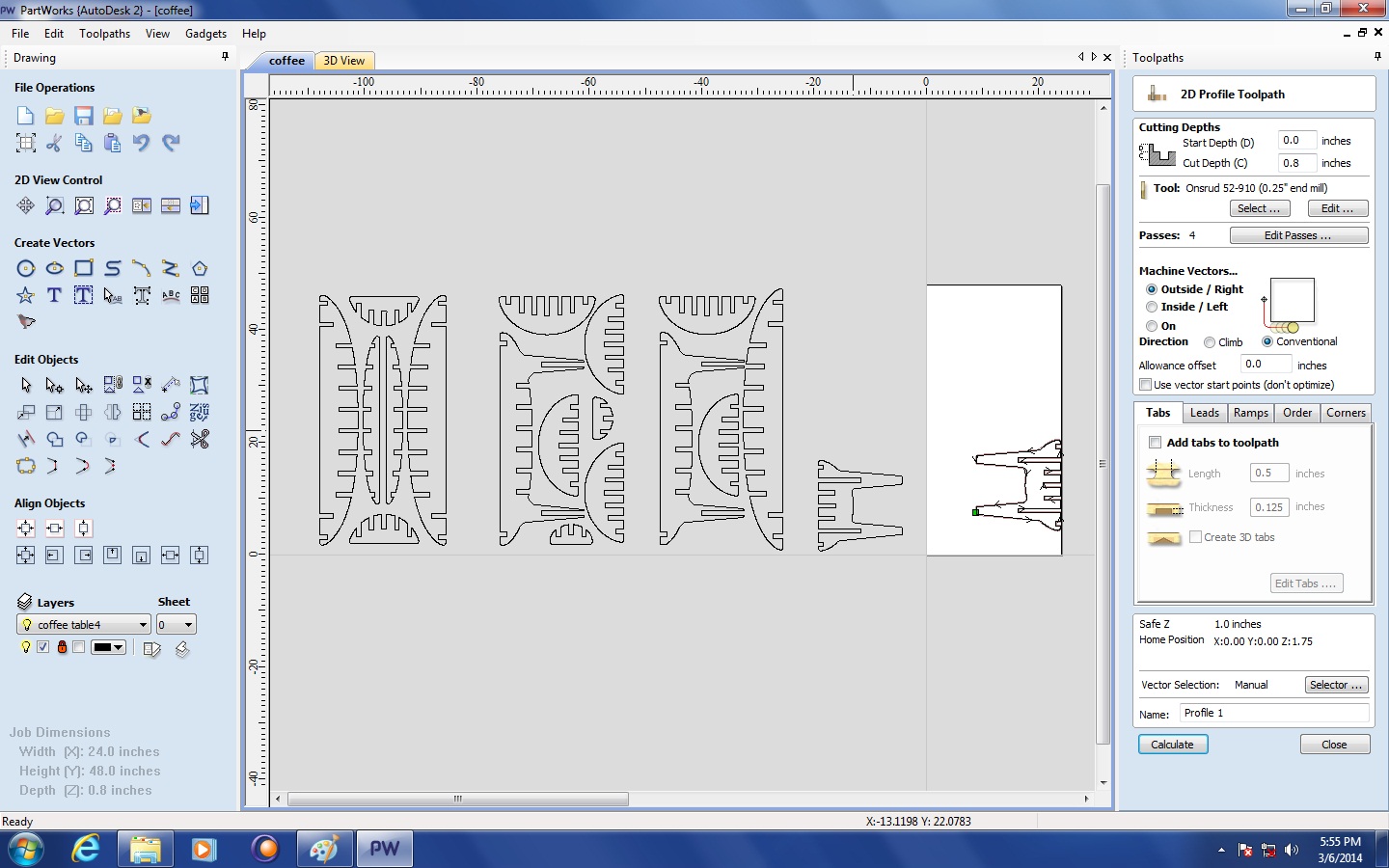This screenshot has height=868, width=1389.
Task: Select Inside / Left machine vectors option
Action: click(1151, 307)
